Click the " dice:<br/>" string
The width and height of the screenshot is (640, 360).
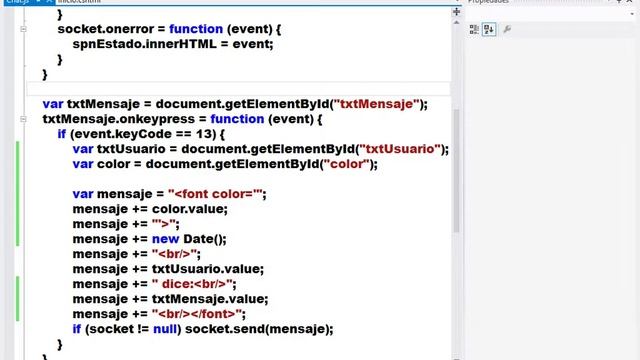pyautogui.click(x=192, y=284)
